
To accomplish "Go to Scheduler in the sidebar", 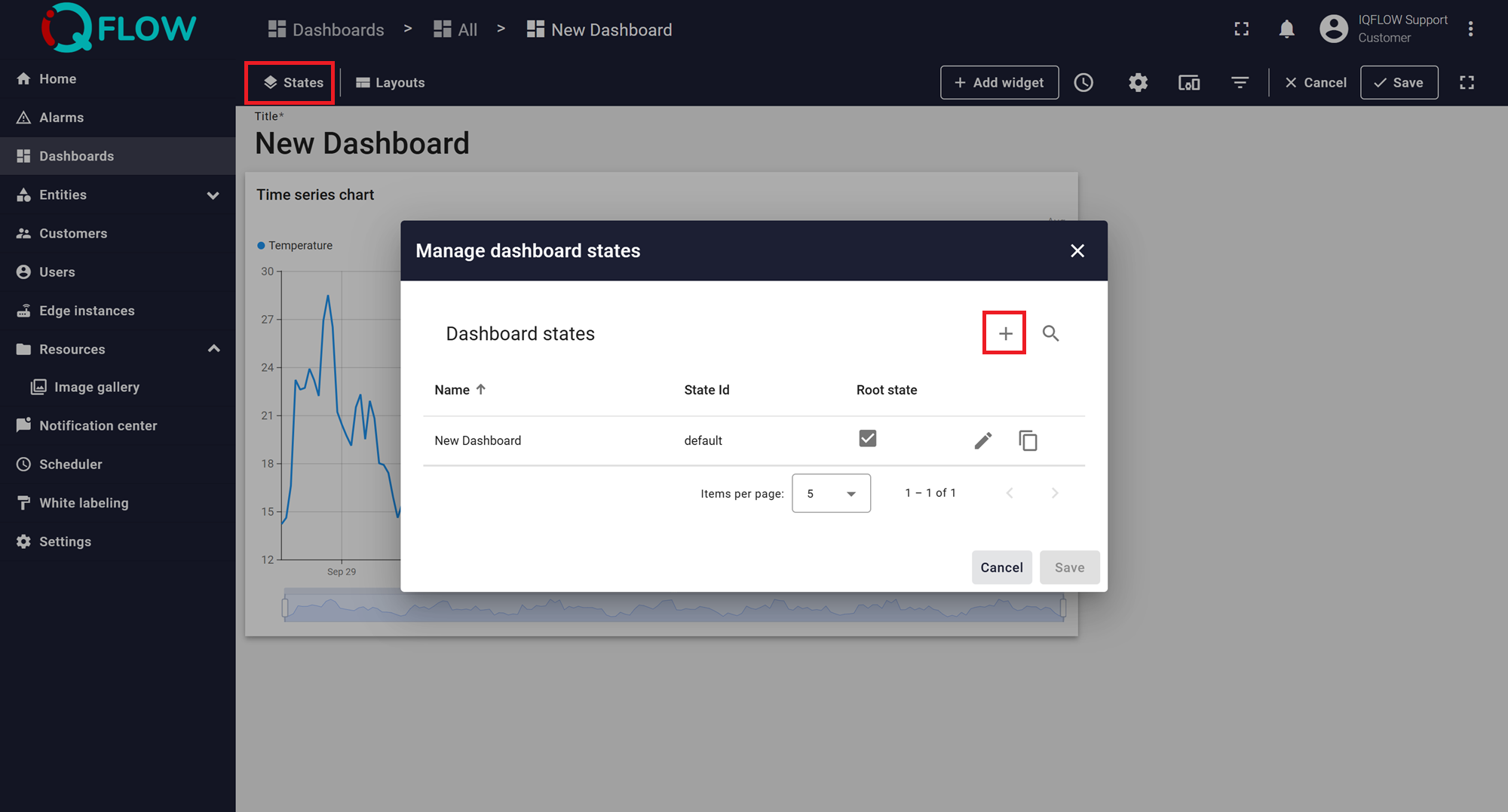I will pos(70,464).
